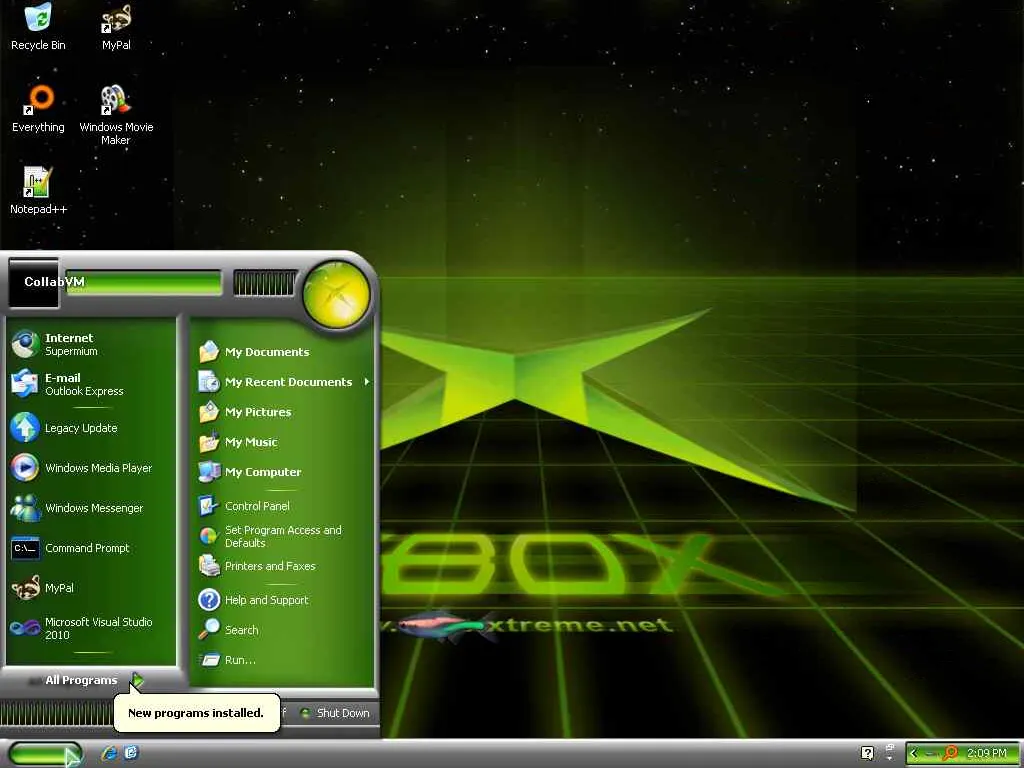Click the help question-mark tray icon
The width and height of the screenshot is (1024, 768).
coord(867,754)
